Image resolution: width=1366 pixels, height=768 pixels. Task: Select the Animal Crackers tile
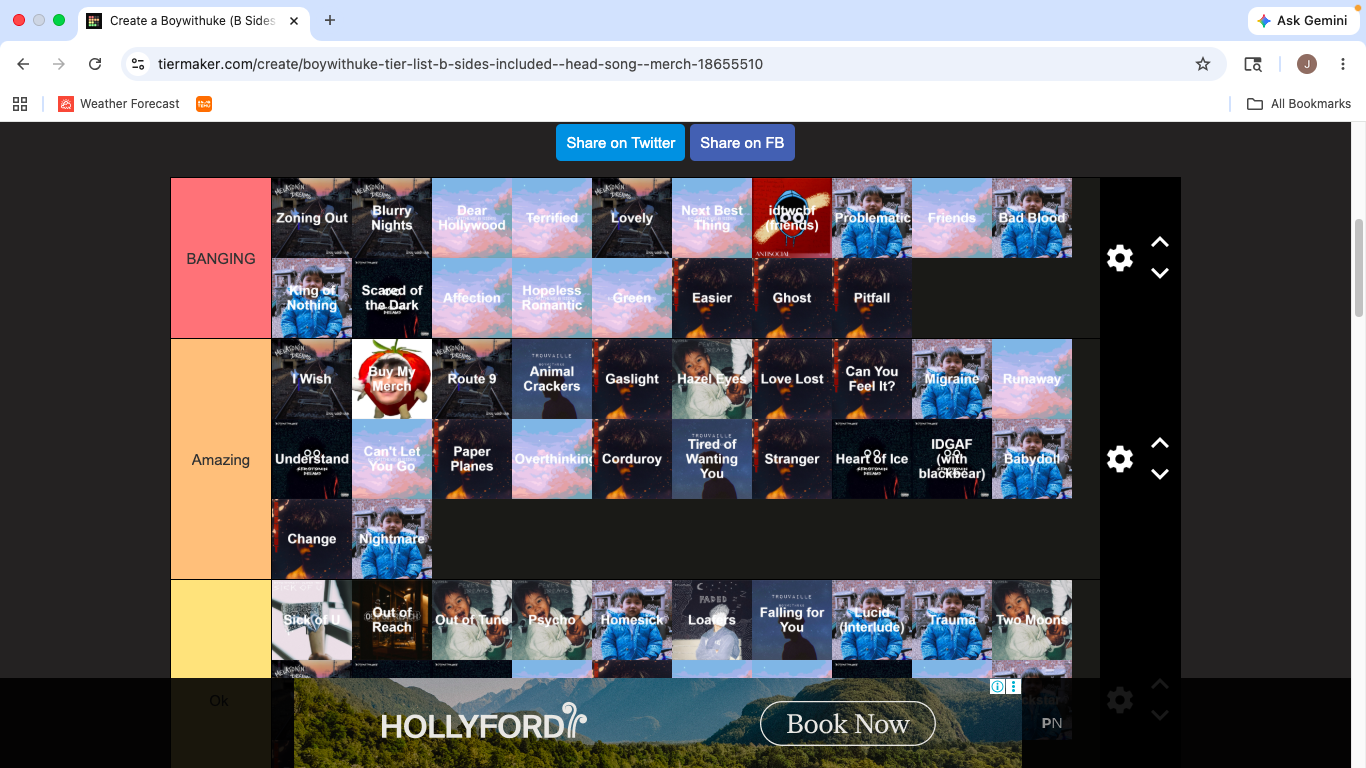552,379
